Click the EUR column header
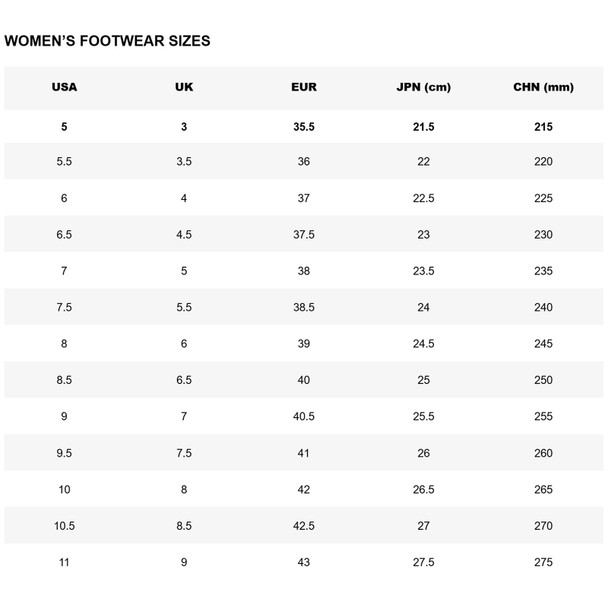This screenshot has width=608, height=608. pyautogui.click(x=304, y=87)
